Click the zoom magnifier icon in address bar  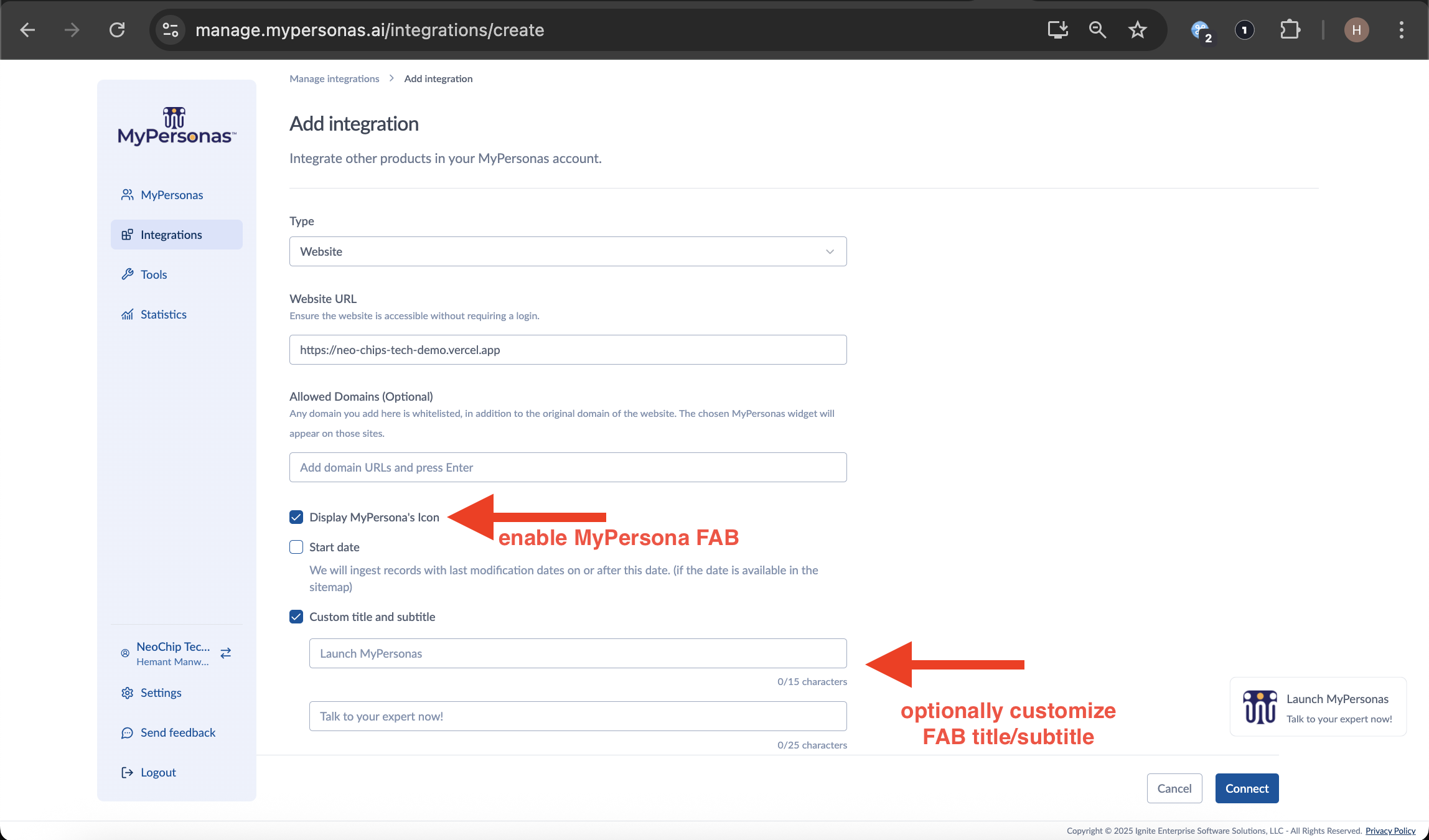pyautogui.click(x=1097, y=30)
